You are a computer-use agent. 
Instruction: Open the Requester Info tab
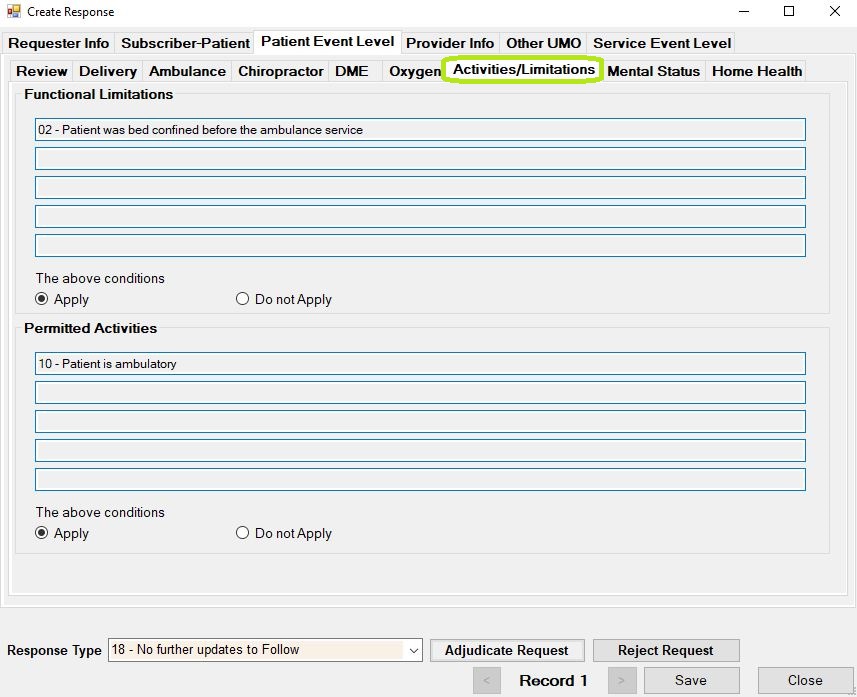pos(58,43)
